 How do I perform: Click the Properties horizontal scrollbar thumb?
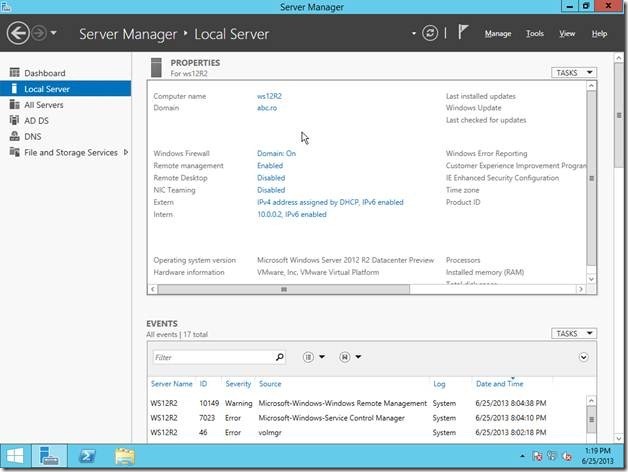click(x=284, y=289)
